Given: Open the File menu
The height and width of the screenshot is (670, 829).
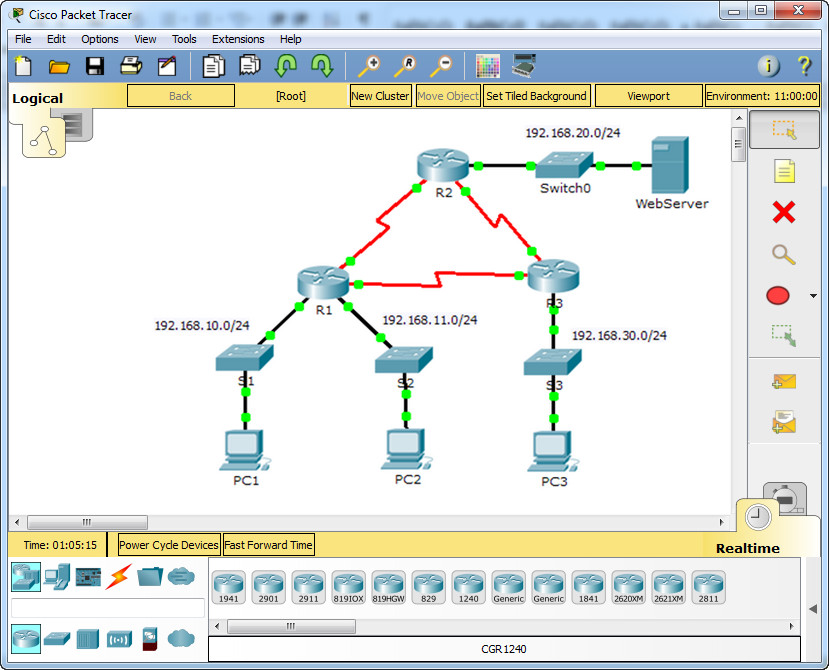Looking at the screenshot, I should [x=23, y=39].
